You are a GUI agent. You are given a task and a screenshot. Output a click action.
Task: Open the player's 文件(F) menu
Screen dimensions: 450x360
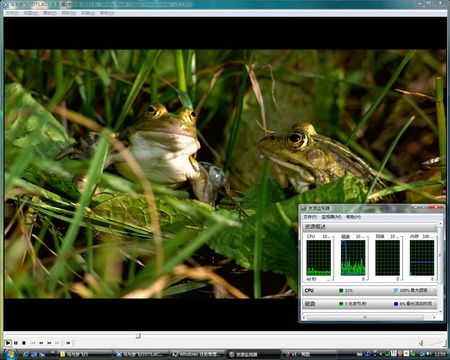(12, 13)
